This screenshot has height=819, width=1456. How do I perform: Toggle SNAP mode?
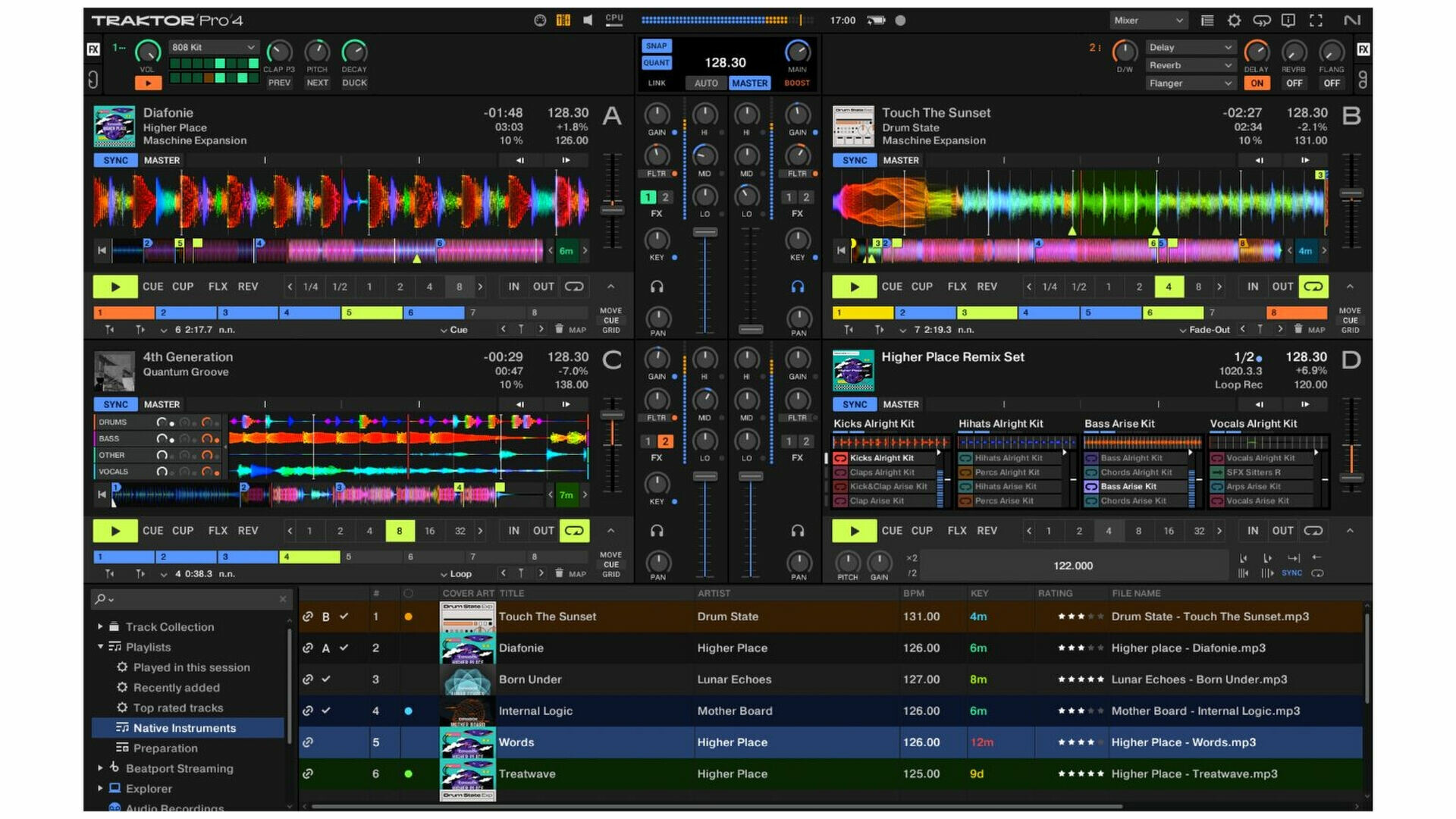pos(657,46)
